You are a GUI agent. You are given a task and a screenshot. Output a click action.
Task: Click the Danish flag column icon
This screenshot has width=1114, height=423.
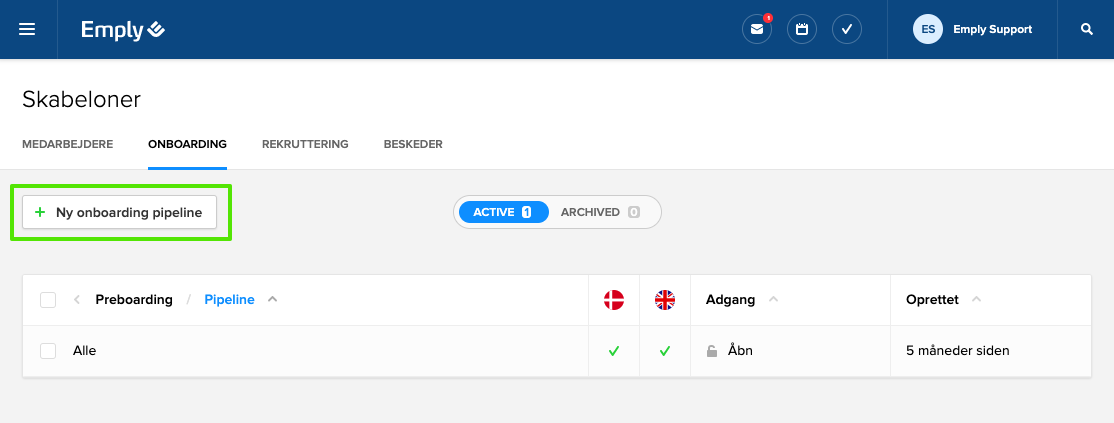[614, 300]
